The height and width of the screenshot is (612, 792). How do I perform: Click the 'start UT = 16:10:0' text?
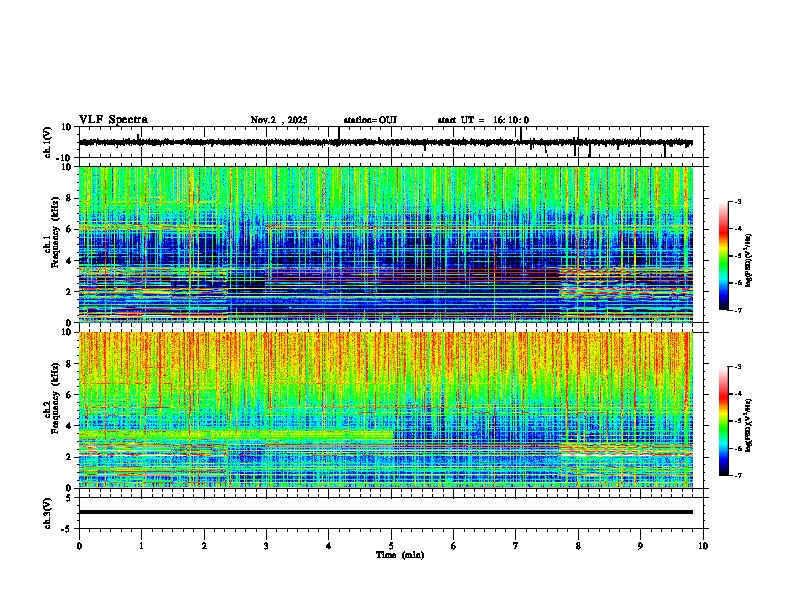point(483,120)
